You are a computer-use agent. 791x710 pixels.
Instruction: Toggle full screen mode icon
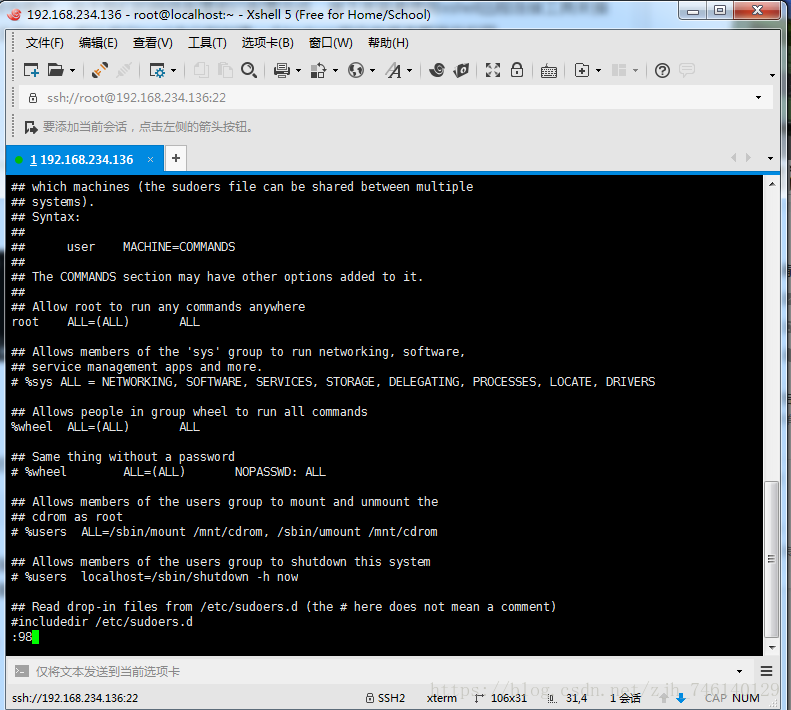(x=493, y=70)
